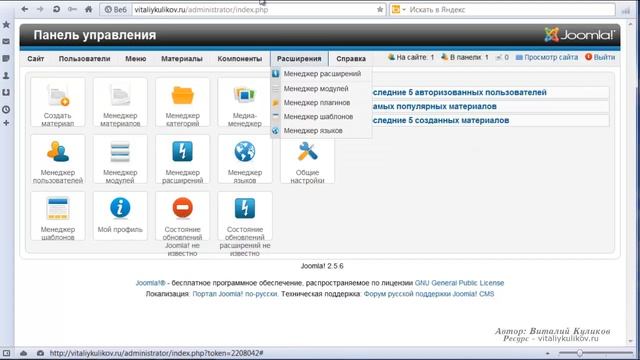Open Менеджер материалов control panel icon

point(120,102)
